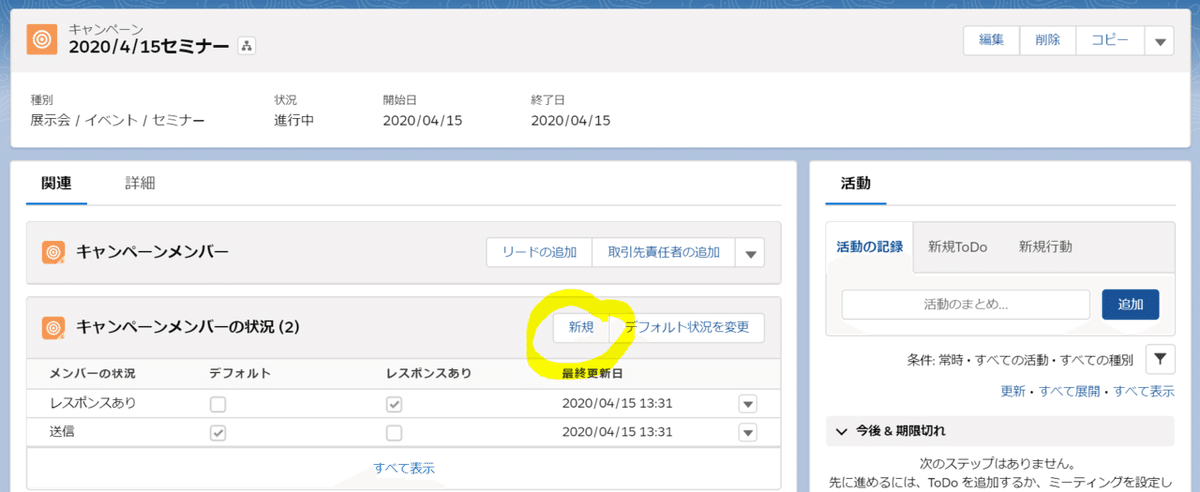Screen dimensions: 1200x492
Task: Open campaign hierarchy icon beside the title
Action: click(x=248, y=46)
